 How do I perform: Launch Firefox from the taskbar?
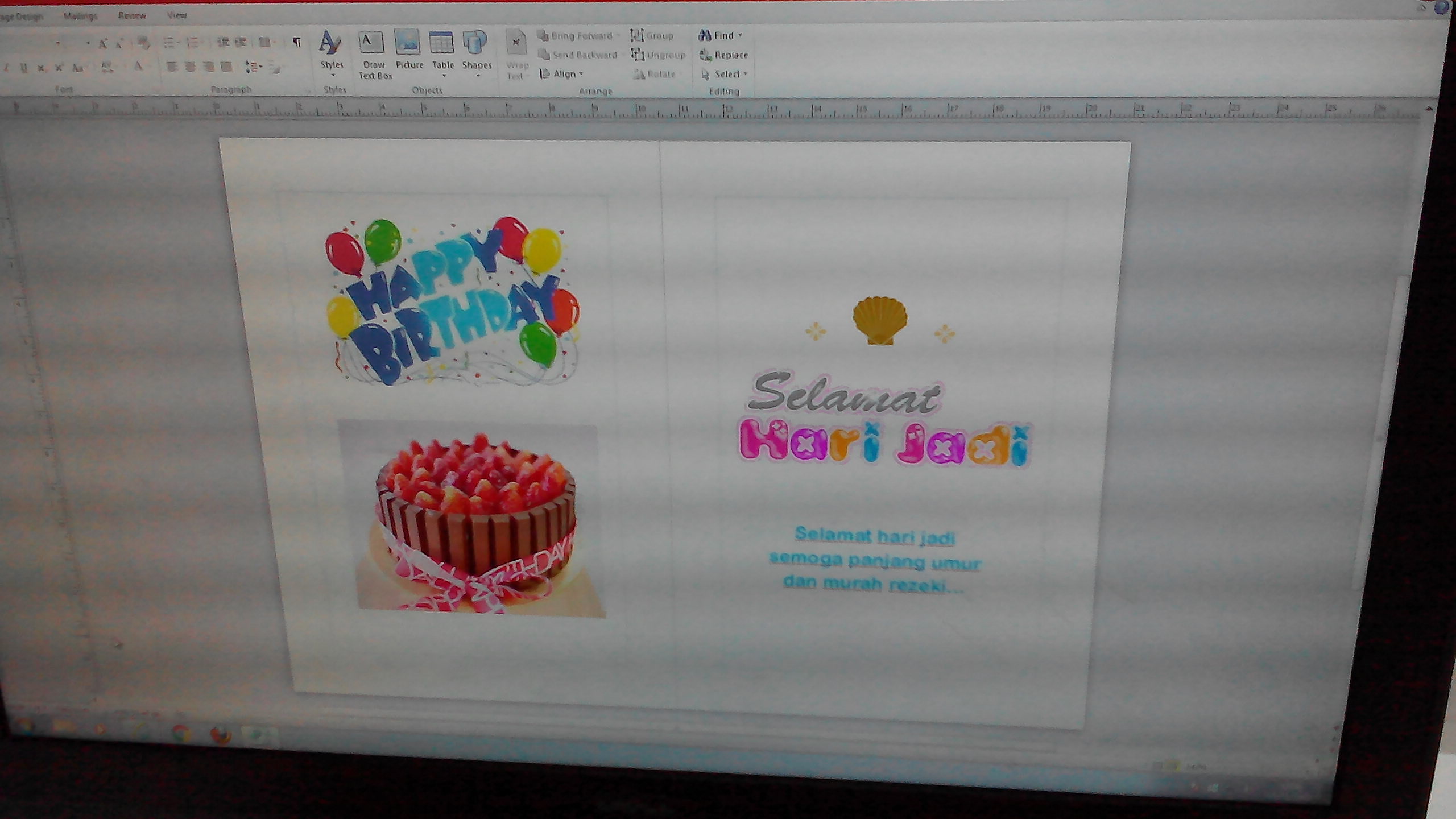click(x=220, y=735)
